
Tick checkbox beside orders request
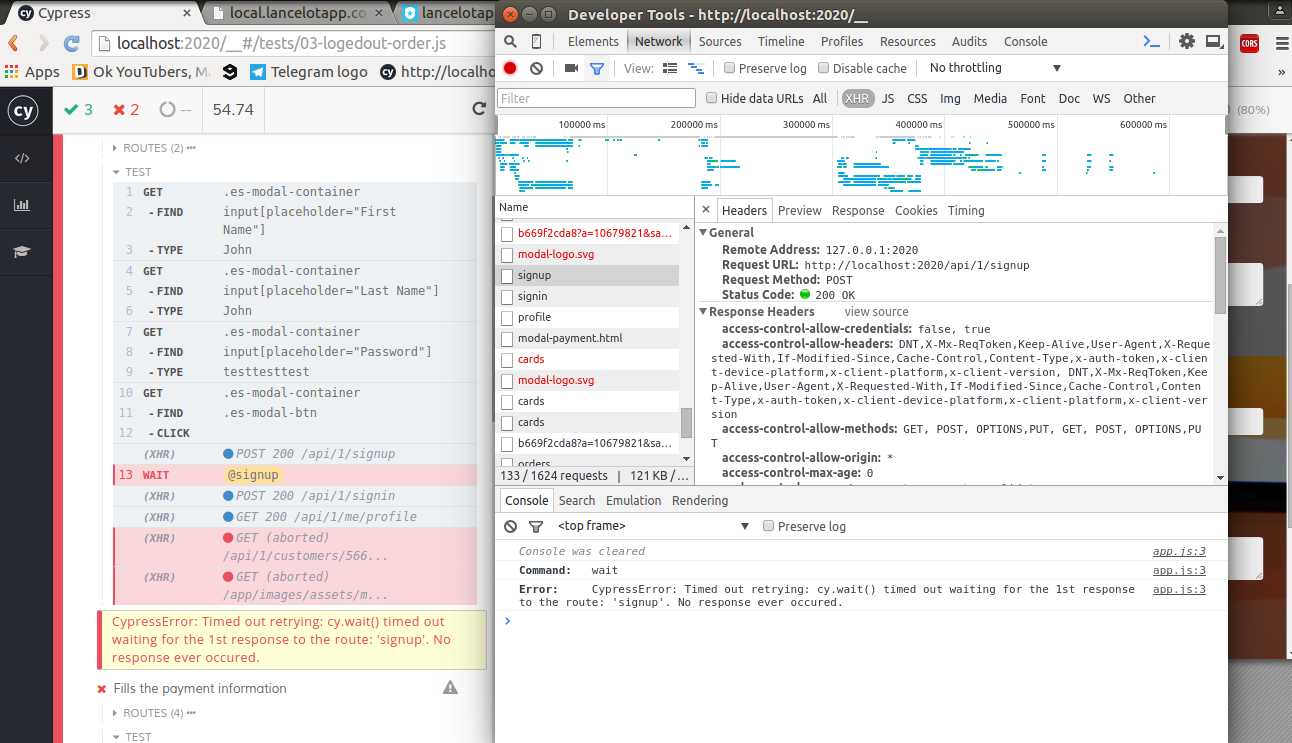[507, 463]
